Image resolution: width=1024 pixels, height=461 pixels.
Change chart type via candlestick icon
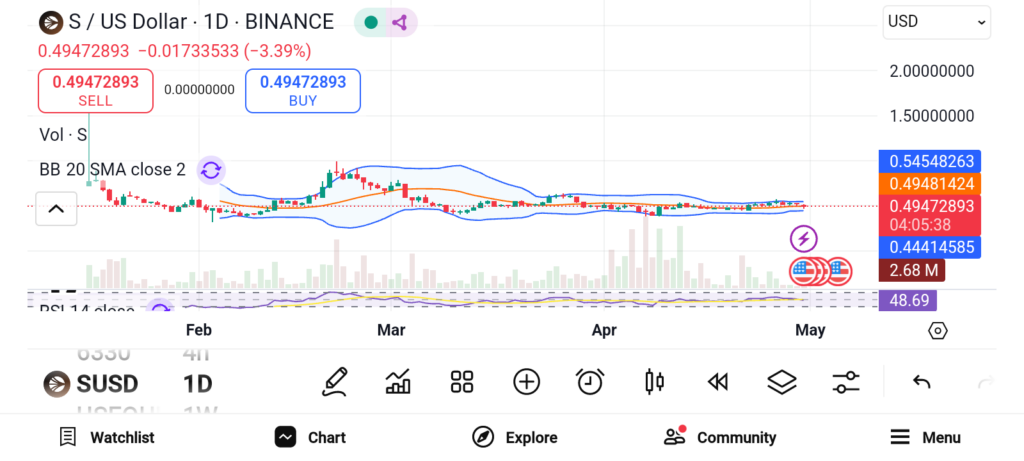[655, 381]
